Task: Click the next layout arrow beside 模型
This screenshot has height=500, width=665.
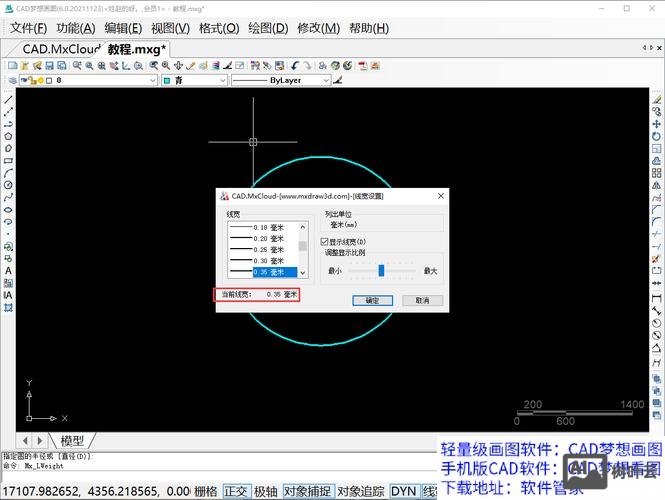Action: click(x=39, y=441)
